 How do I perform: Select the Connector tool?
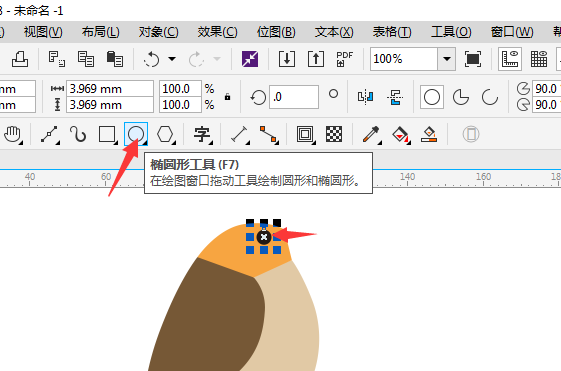(268, 135)
